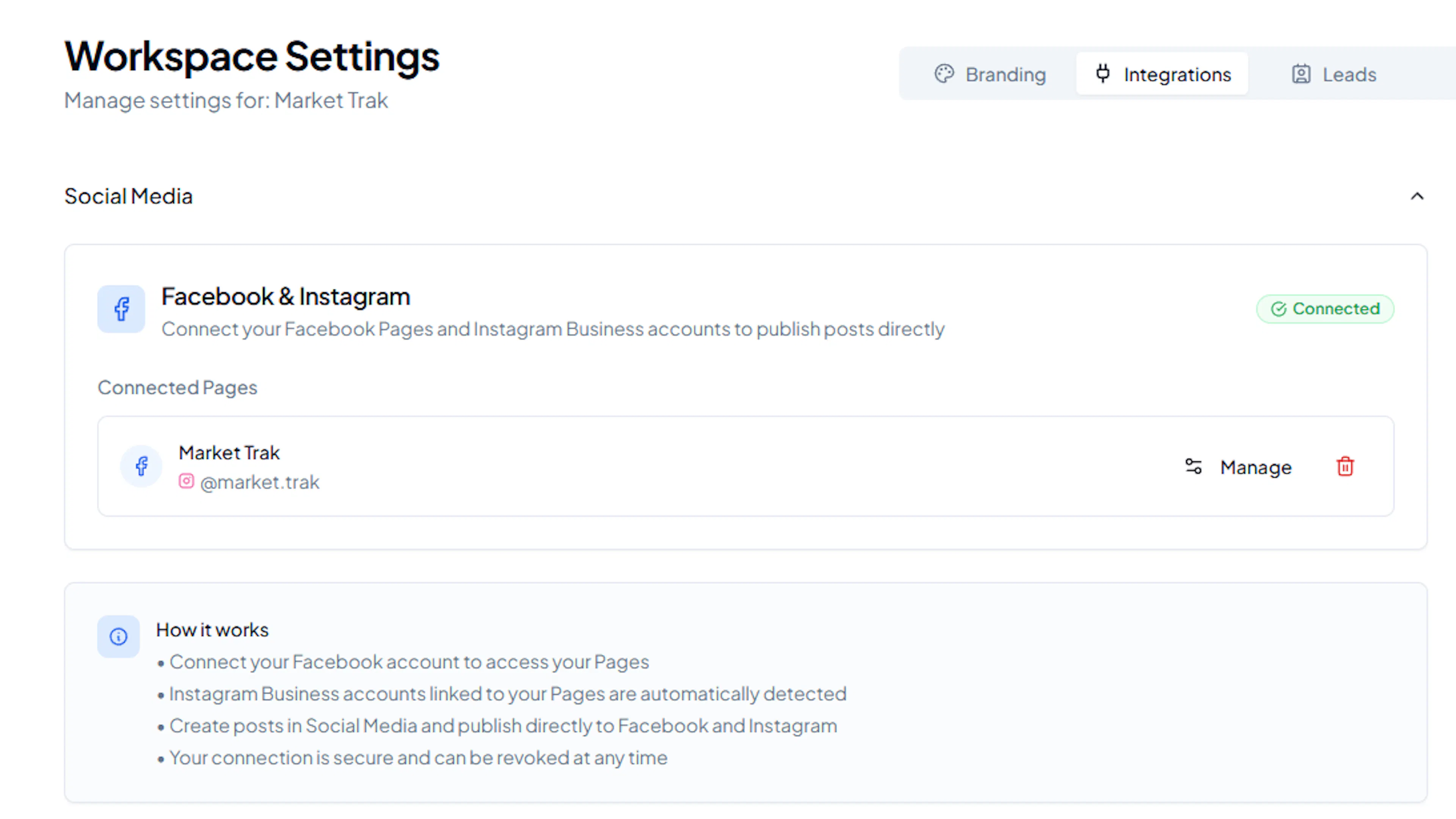Delete the Market Trak page via trash icon

pos(1345,467)
